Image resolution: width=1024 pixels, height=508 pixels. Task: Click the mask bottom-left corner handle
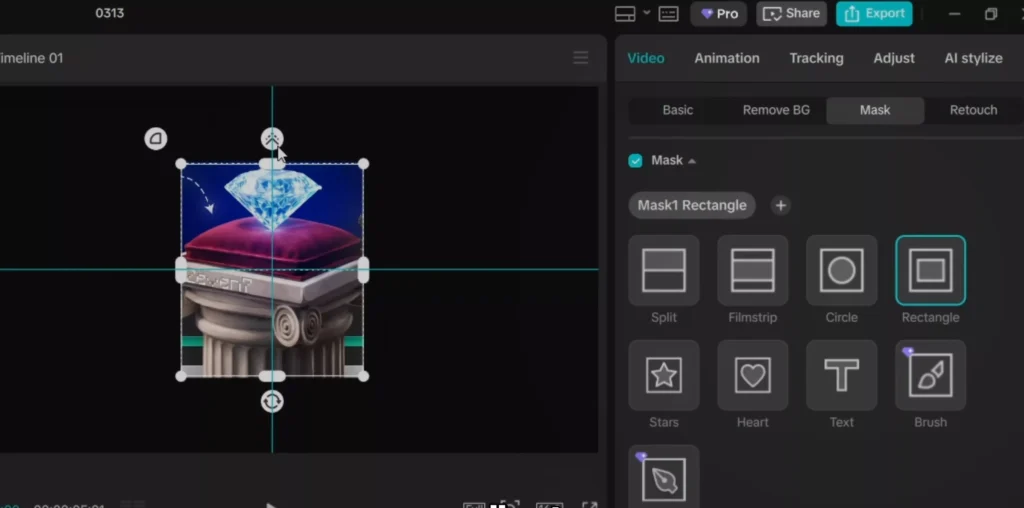coord(181,376)
